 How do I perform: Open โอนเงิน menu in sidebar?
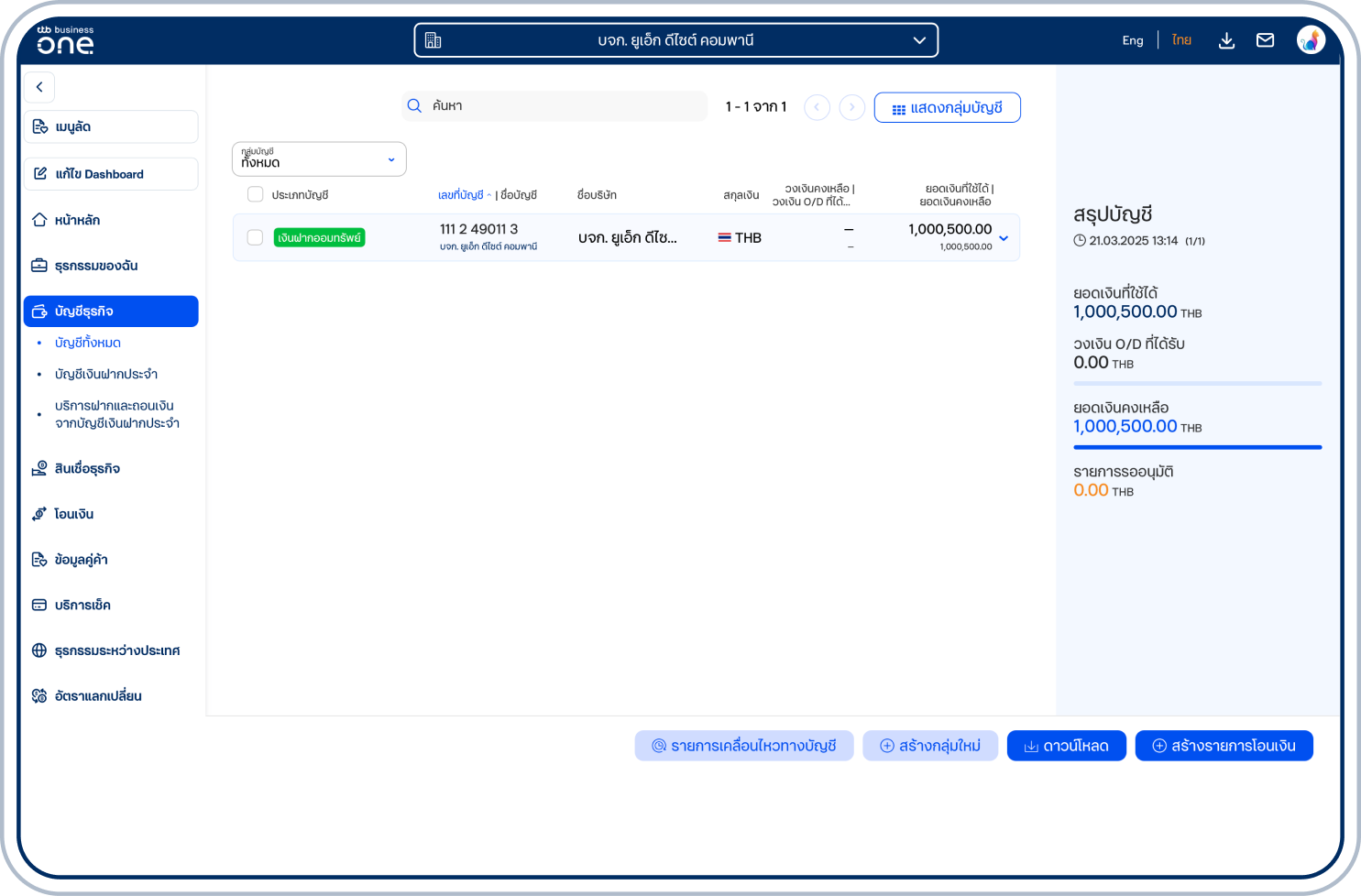point(74,514)
